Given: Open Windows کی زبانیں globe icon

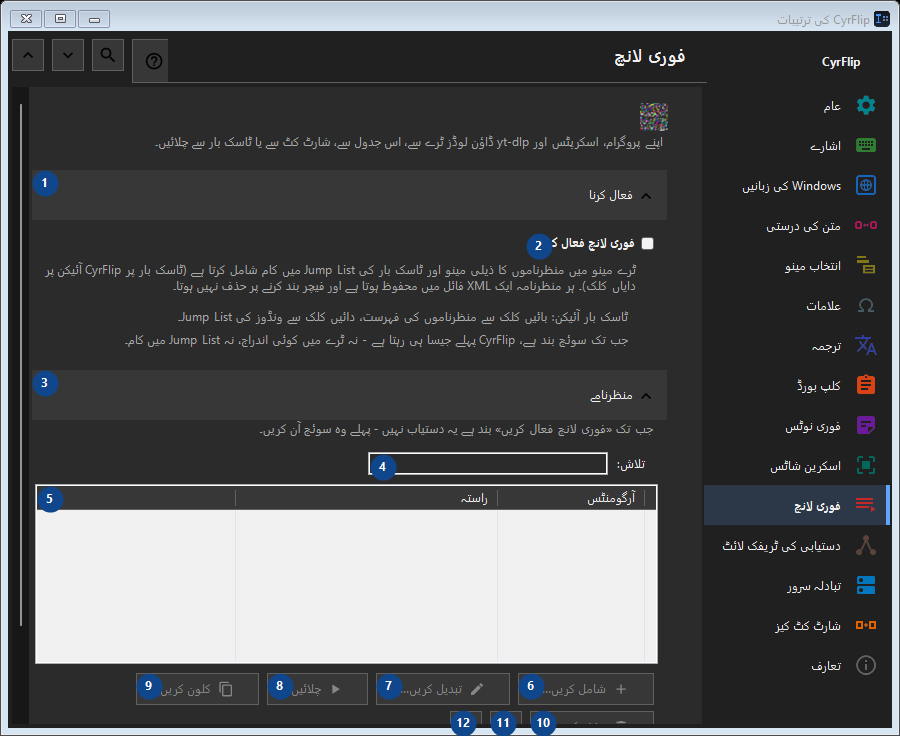Looking at the screenshot, I should tap(866, 185).
